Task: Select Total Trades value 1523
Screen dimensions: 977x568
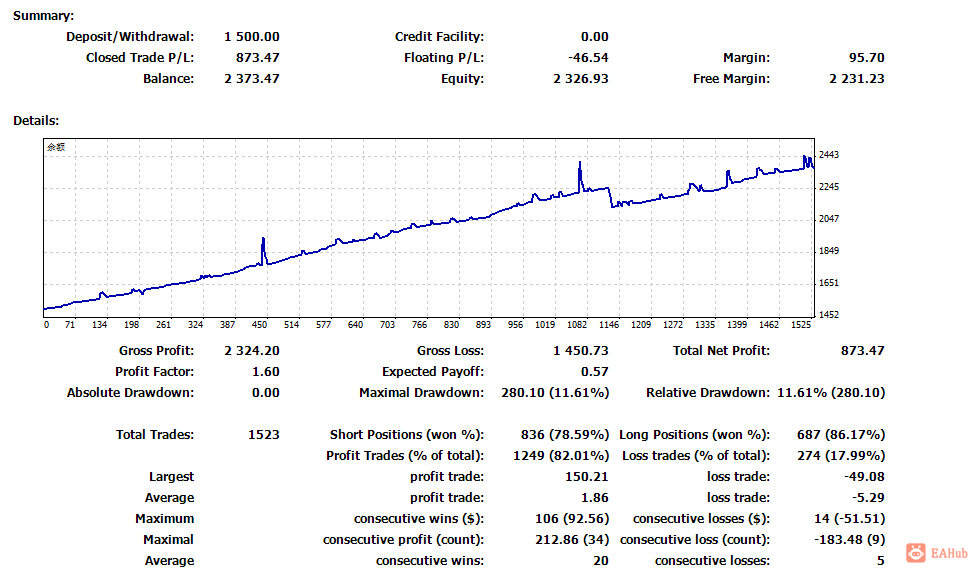Action: pos(264,435)
